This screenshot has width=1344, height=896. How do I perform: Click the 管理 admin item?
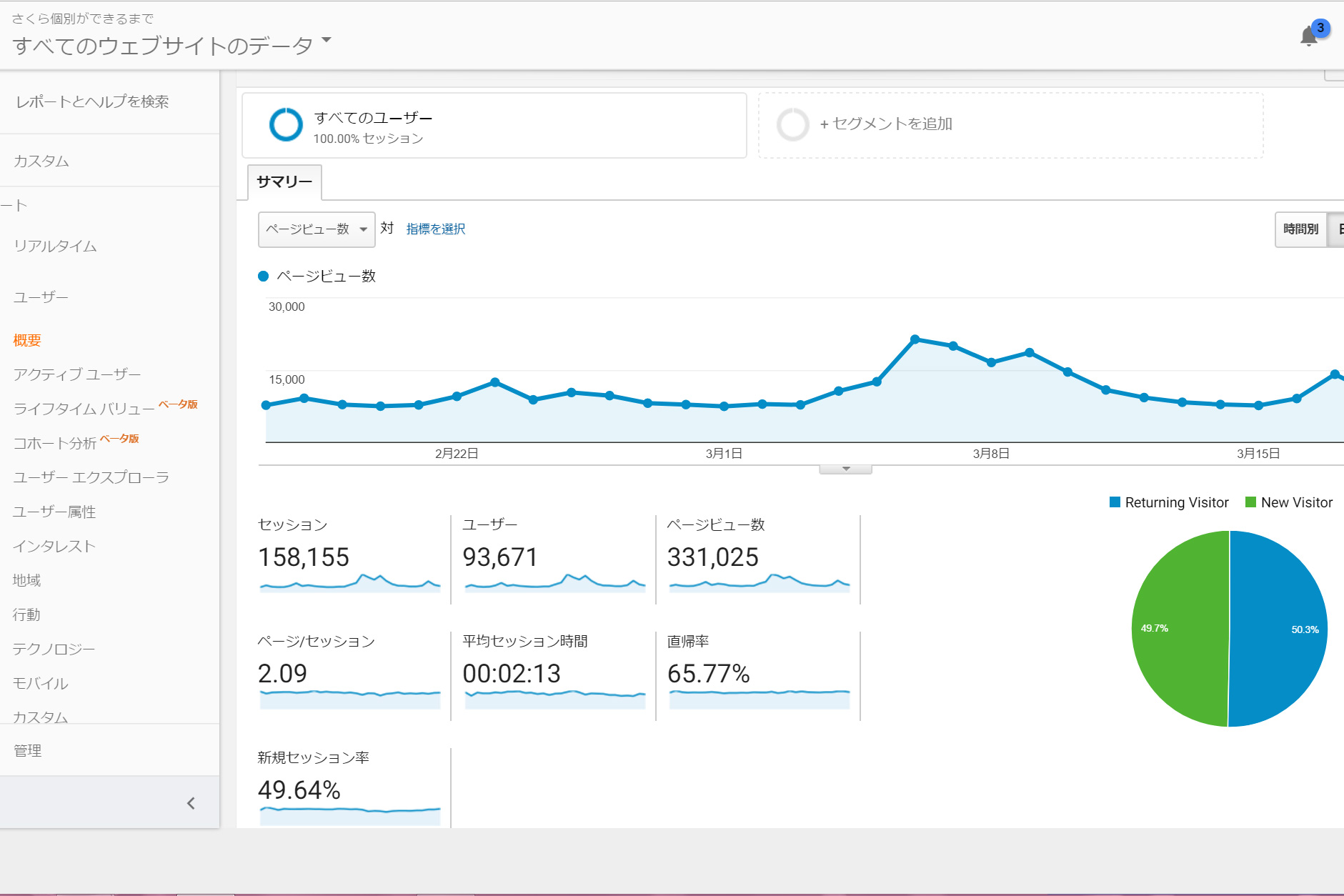click(x=28, y=750)
